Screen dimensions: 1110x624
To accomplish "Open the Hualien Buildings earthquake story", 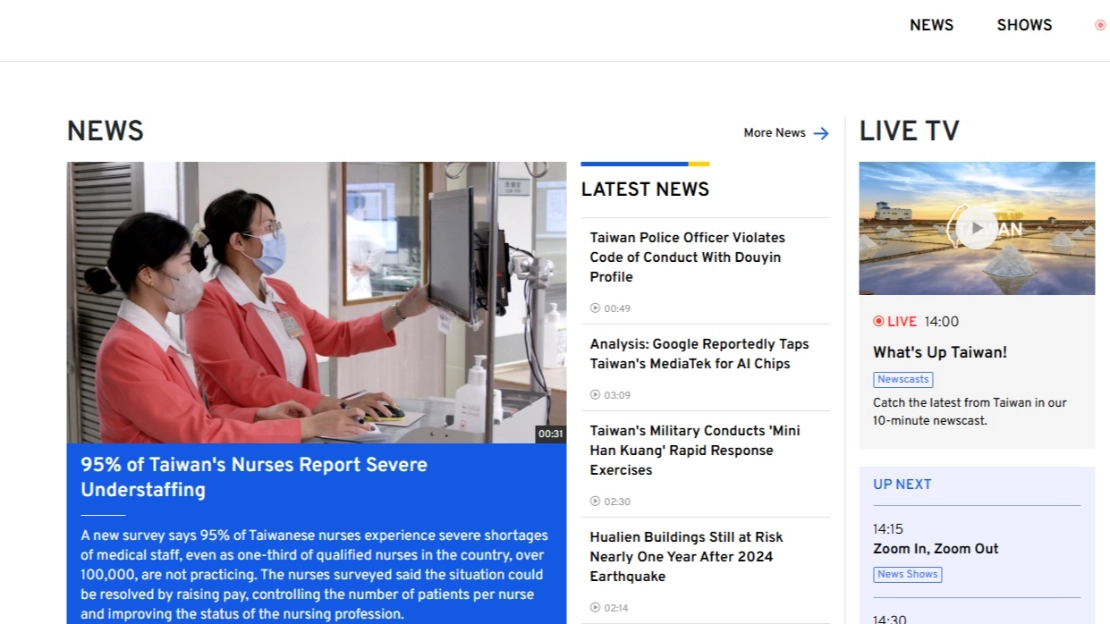I will (x=686, y=556).
